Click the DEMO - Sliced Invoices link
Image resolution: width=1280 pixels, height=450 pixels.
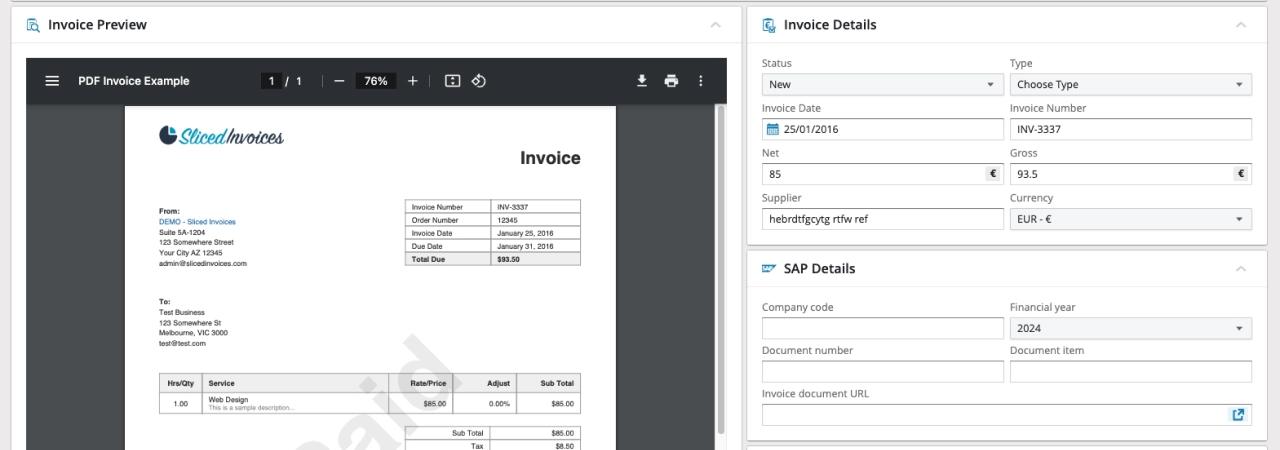197,222
